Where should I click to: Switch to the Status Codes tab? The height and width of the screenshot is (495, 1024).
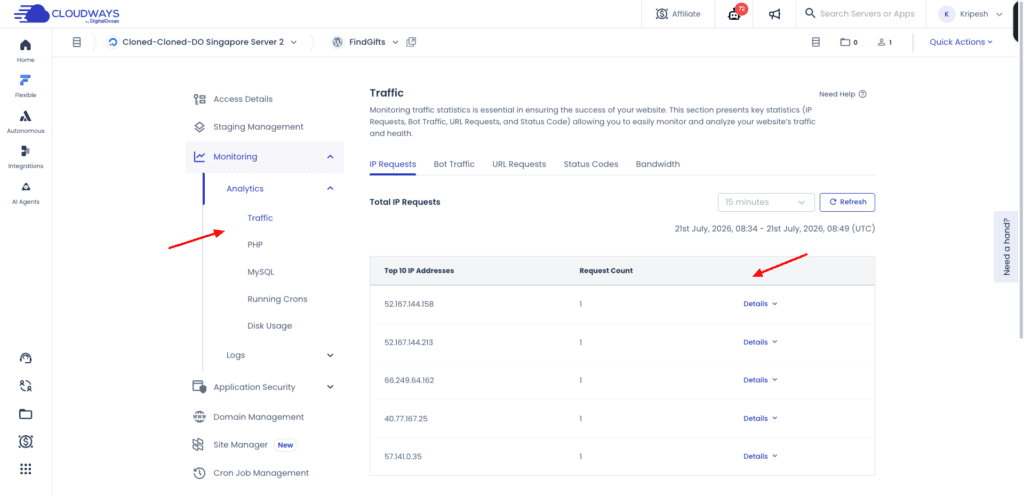click(x=590, y=164)
